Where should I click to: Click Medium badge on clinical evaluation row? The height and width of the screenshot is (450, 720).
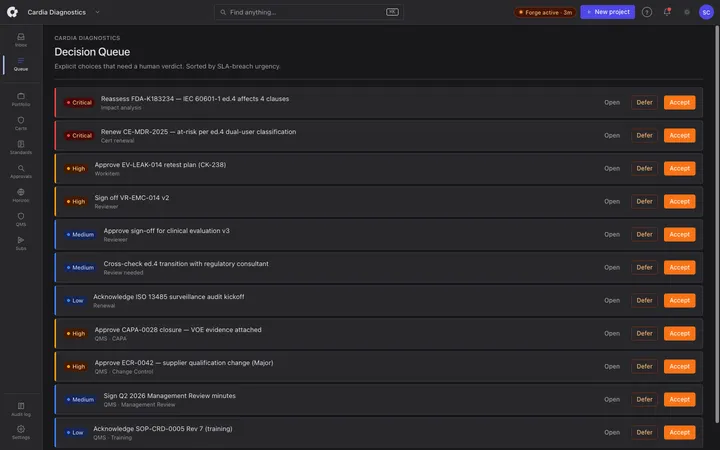(80, 235)
